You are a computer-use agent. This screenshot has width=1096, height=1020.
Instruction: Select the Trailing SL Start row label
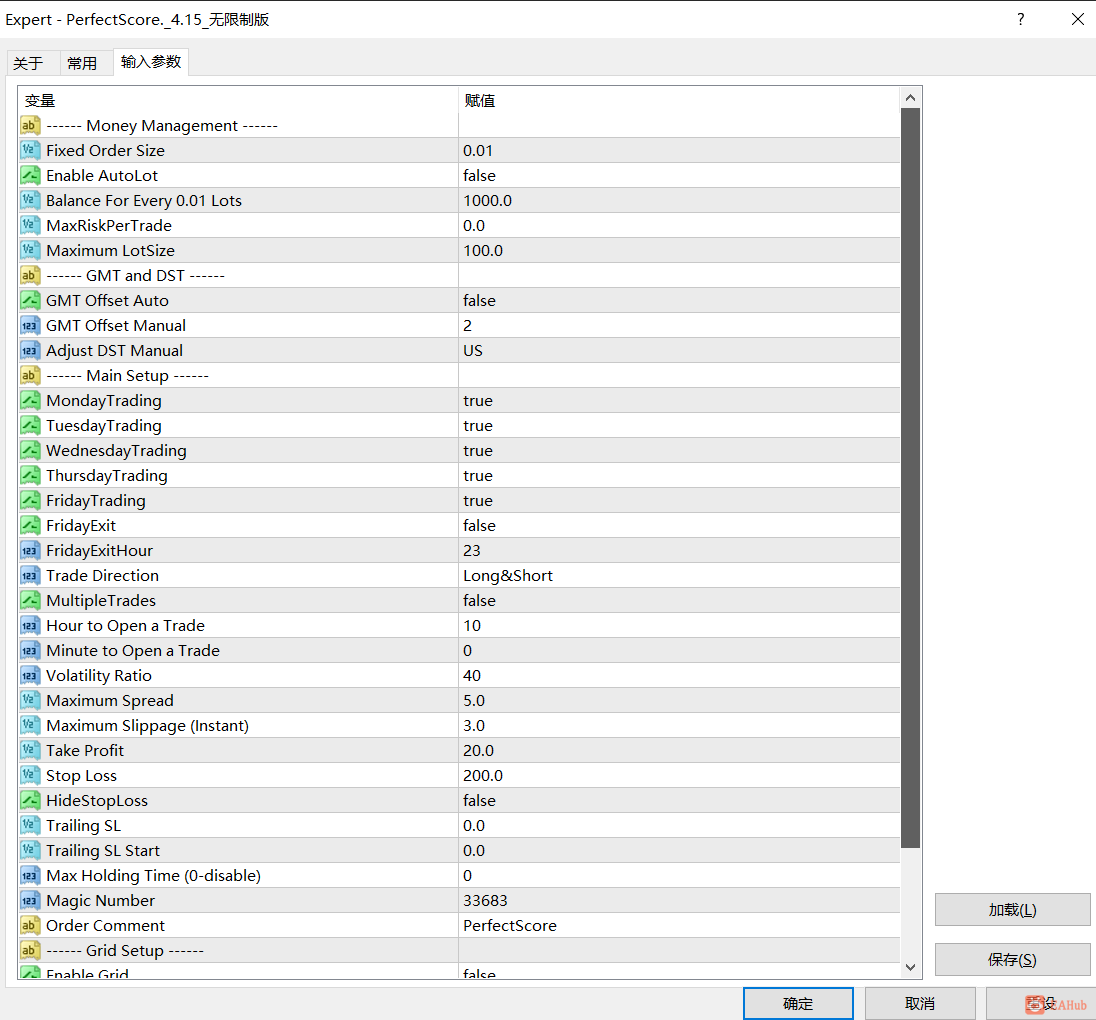[x=103, y=851]
